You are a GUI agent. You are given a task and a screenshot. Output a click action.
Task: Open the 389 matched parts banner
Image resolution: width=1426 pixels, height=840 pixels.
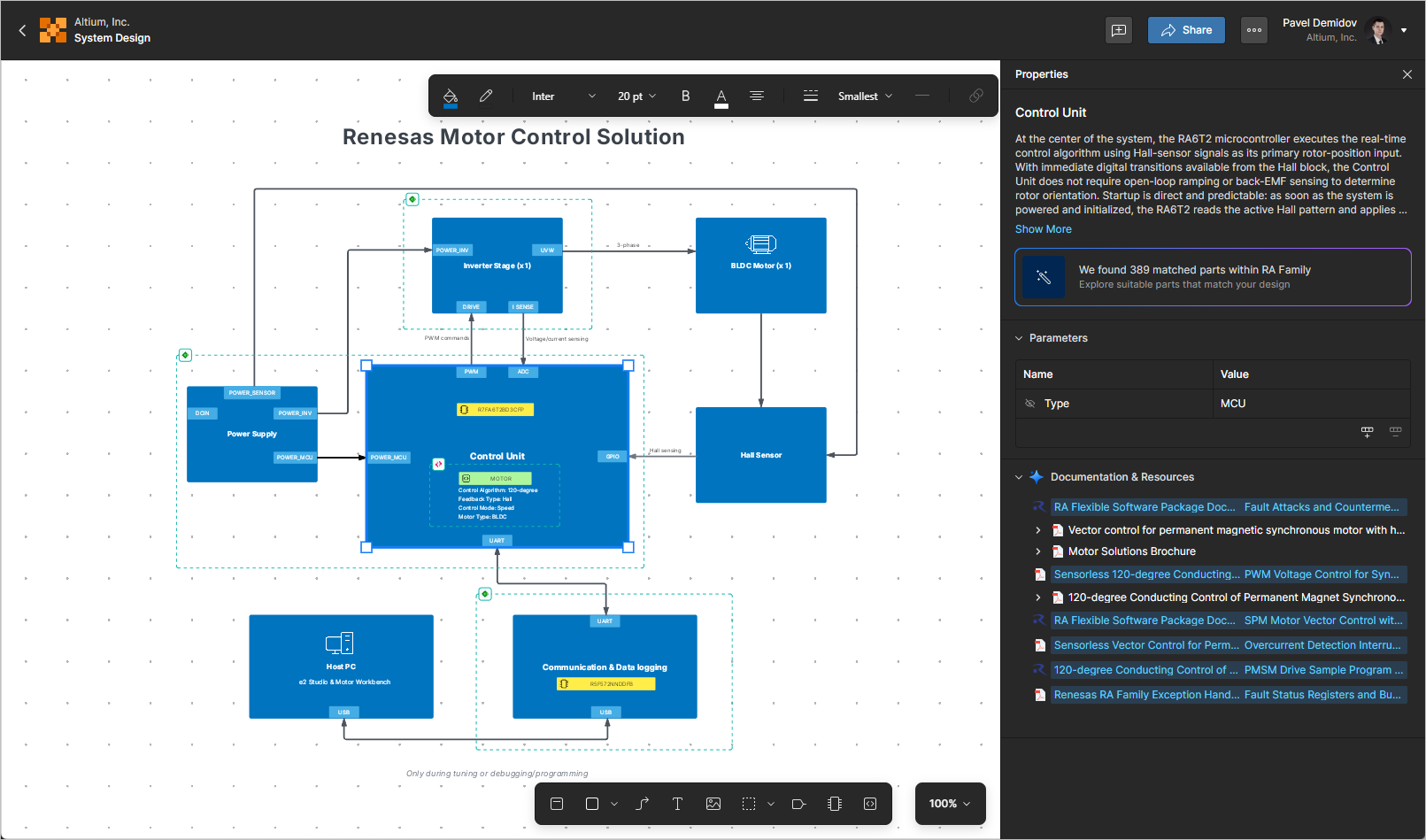1213,277
